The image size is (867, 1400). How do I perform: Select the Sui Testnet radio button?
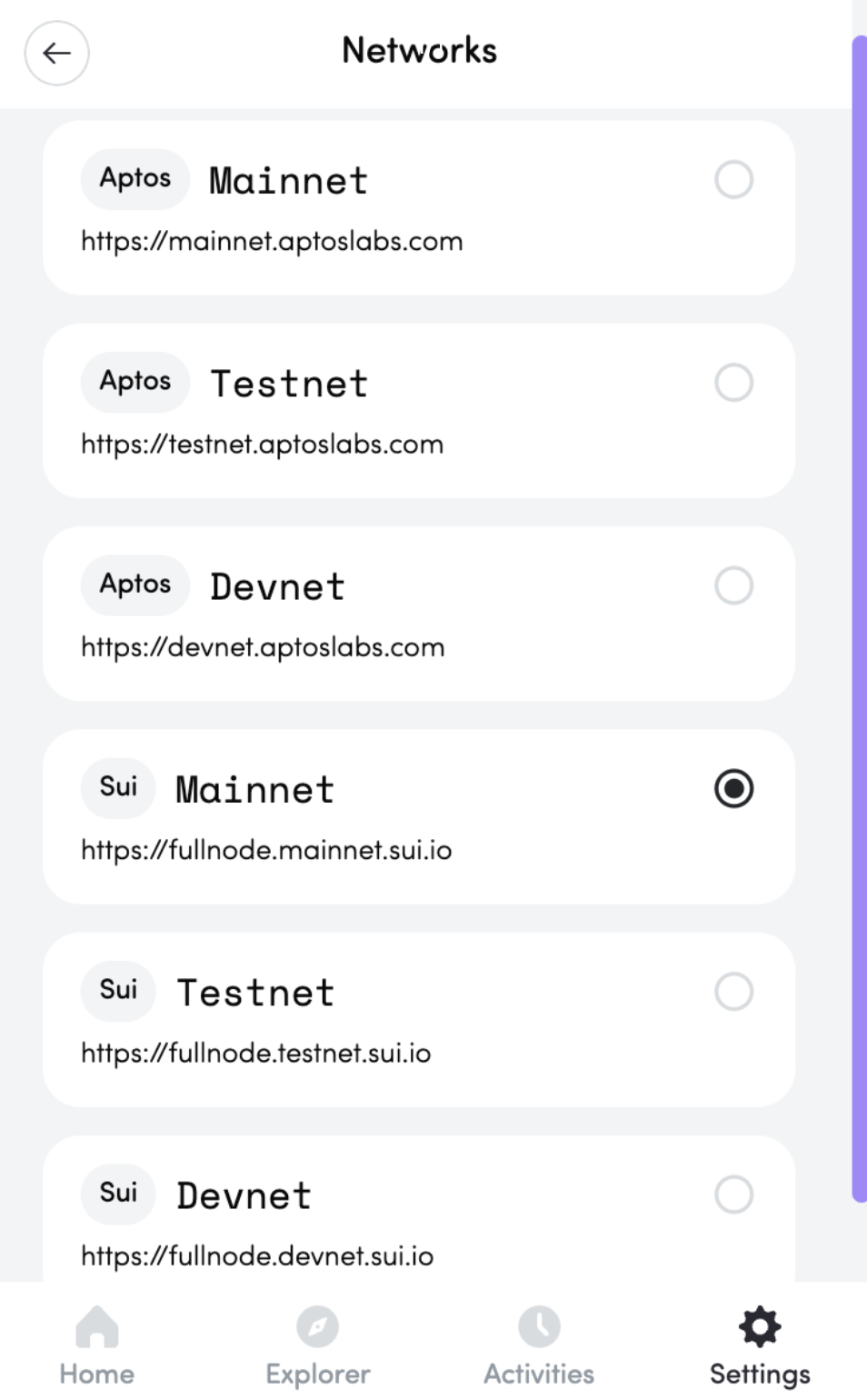(733, 992)
